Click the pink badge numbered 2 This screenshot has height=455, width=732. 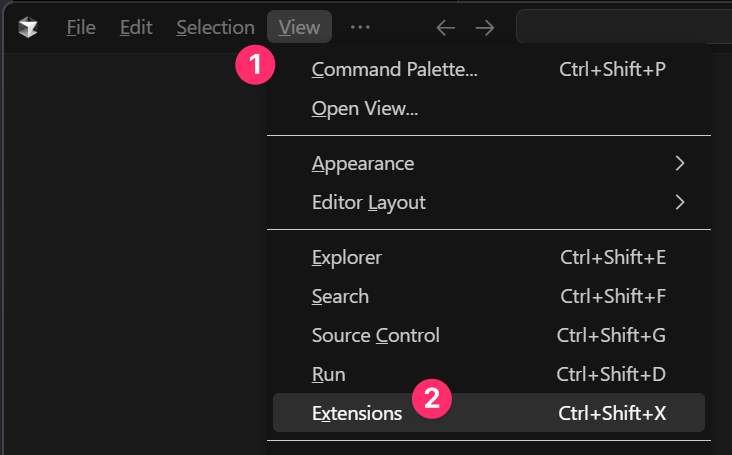click(432, 398)
